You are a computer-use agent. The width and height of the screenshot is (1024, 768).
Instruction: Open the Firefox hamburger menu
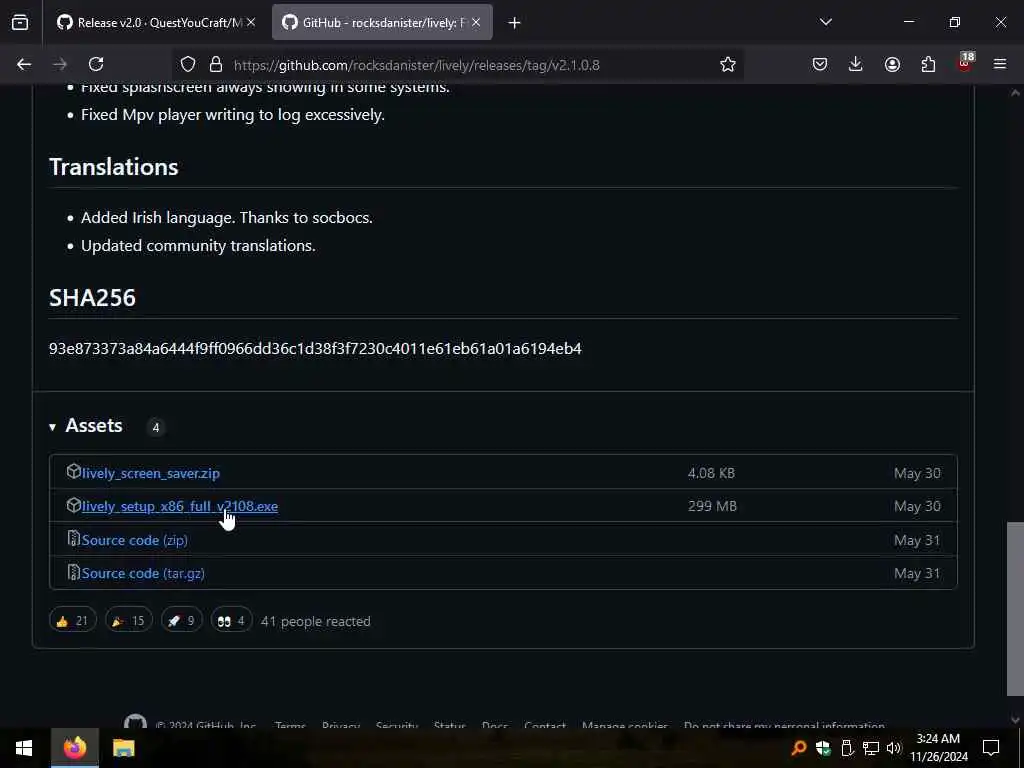[1000, 64]
